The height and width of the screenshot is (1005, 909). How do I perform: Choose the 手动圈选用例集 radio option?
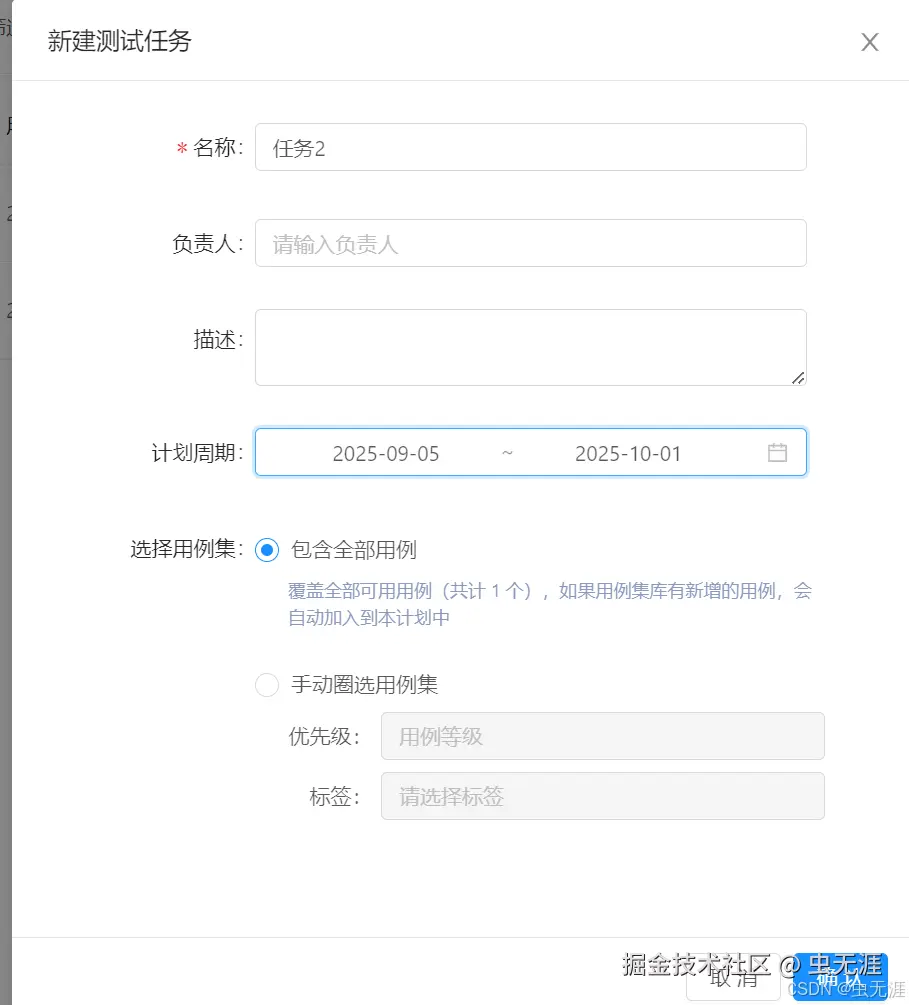(267, 685)
